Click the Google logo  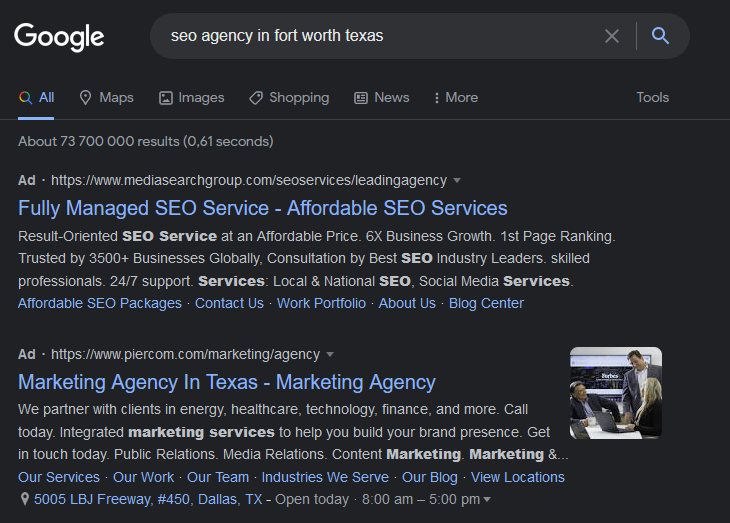pos(59,37)
